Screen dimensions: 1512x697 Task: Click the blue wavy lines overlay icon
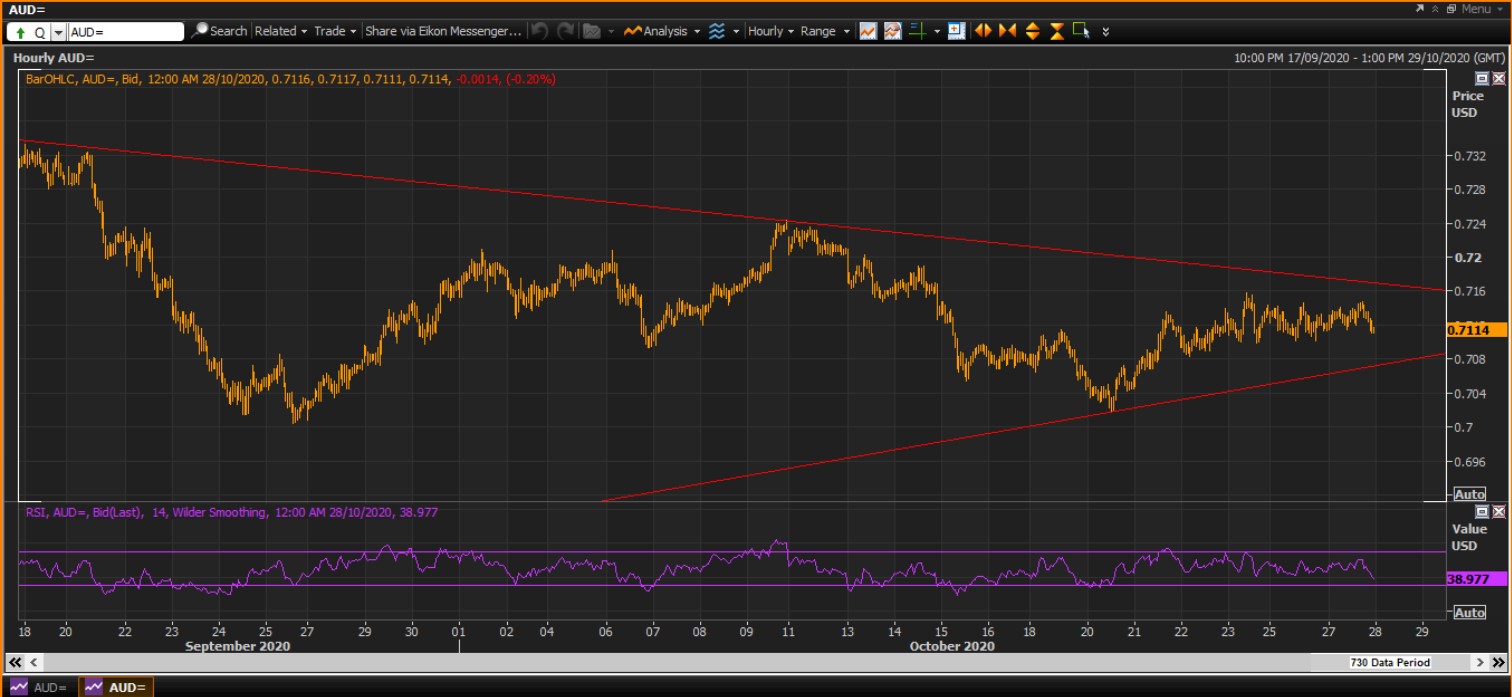[716, 31]
